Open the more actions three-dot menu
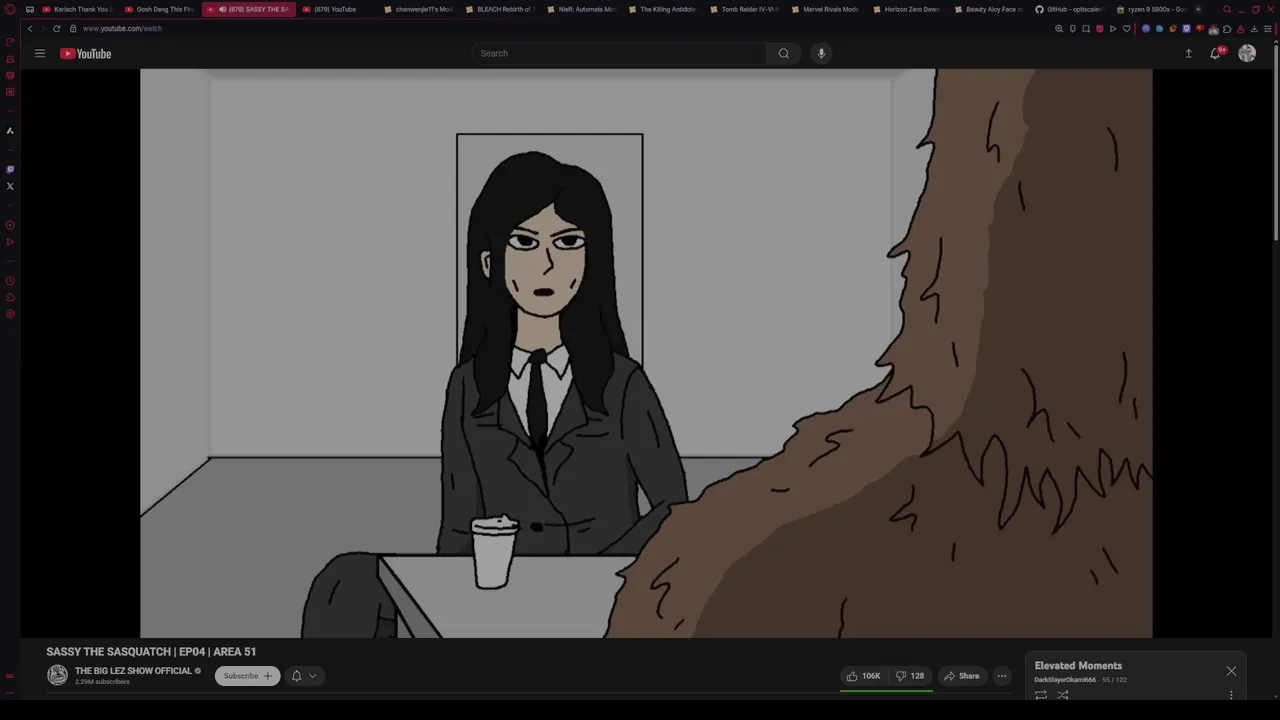 [x=1001, y=676]
